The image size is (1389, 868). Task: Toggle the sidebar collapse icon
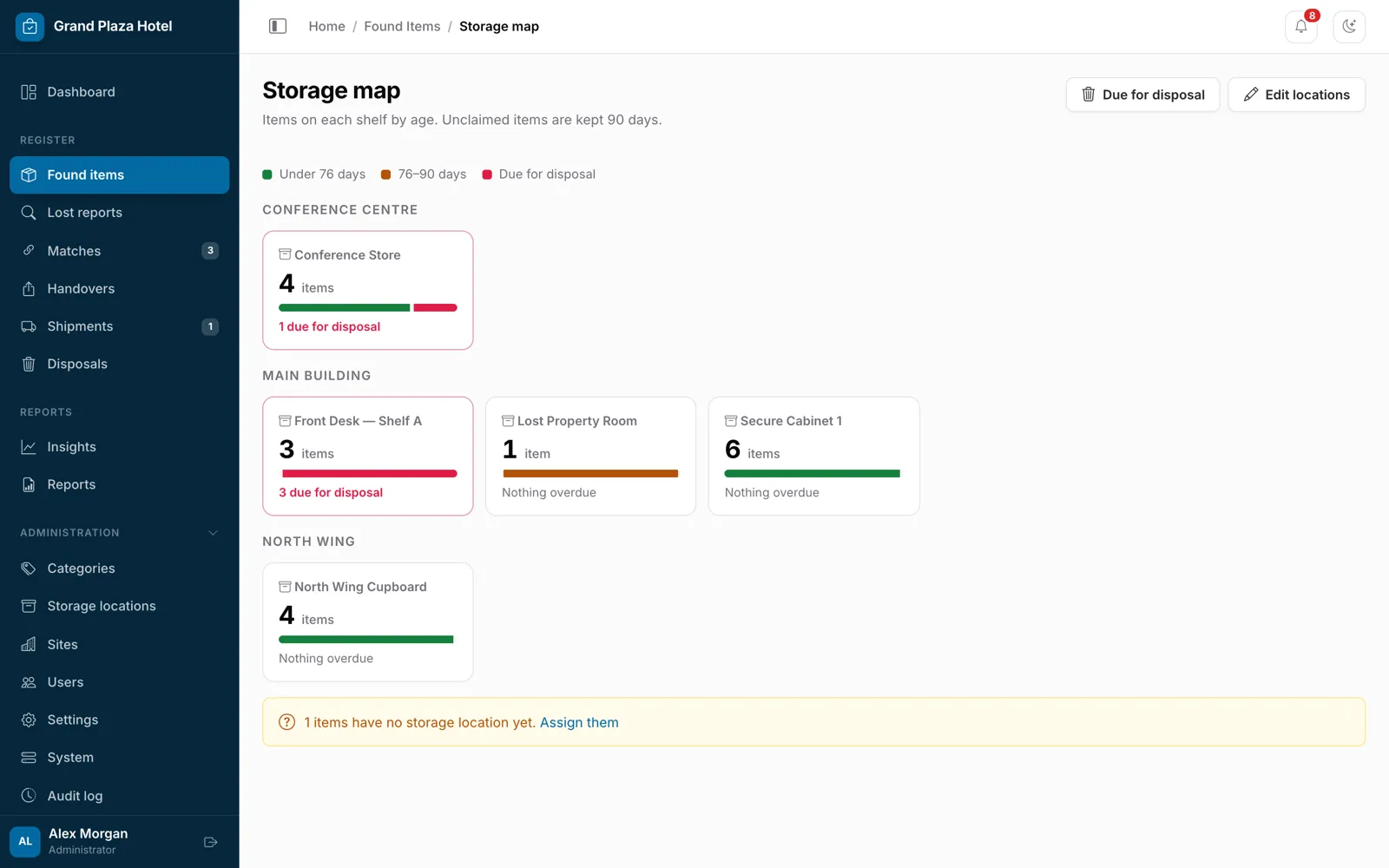(x=278, y=26)
